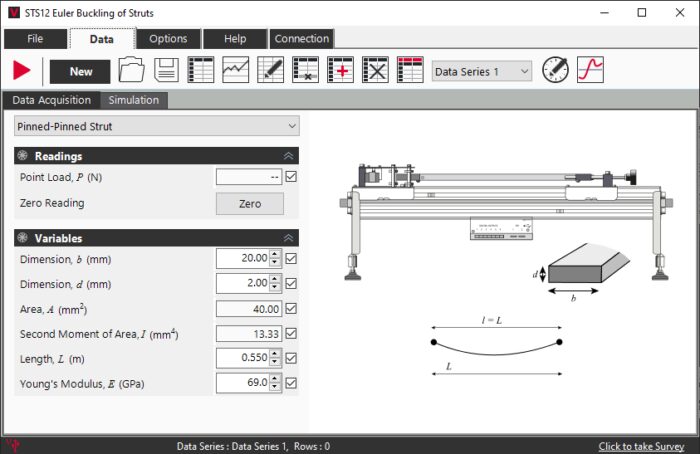
Task: Toggle the Length L checkbox
Action: (x=291, y=358)
